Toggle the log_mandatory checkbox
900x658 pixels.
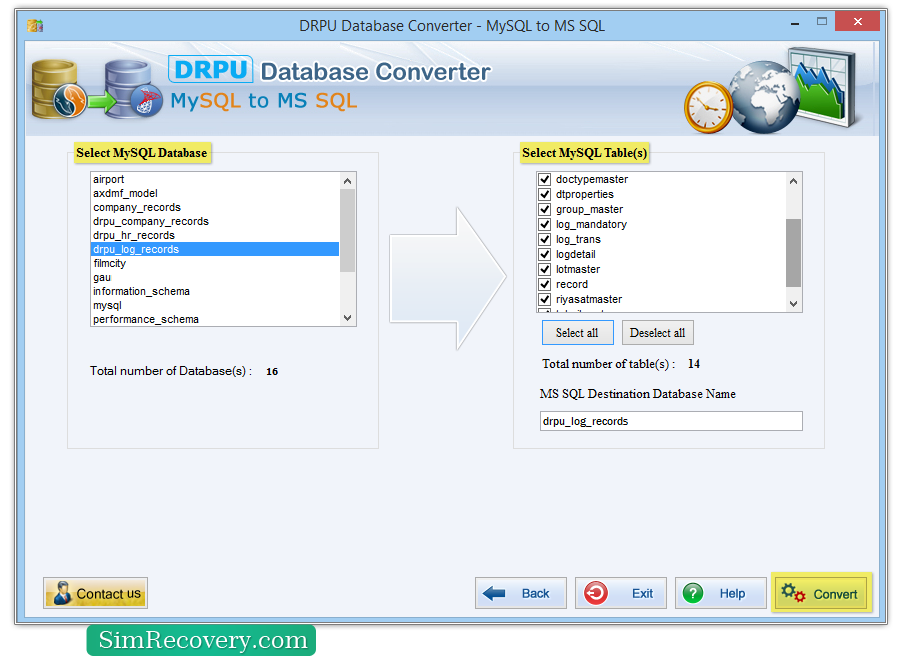tap(544, 224)
